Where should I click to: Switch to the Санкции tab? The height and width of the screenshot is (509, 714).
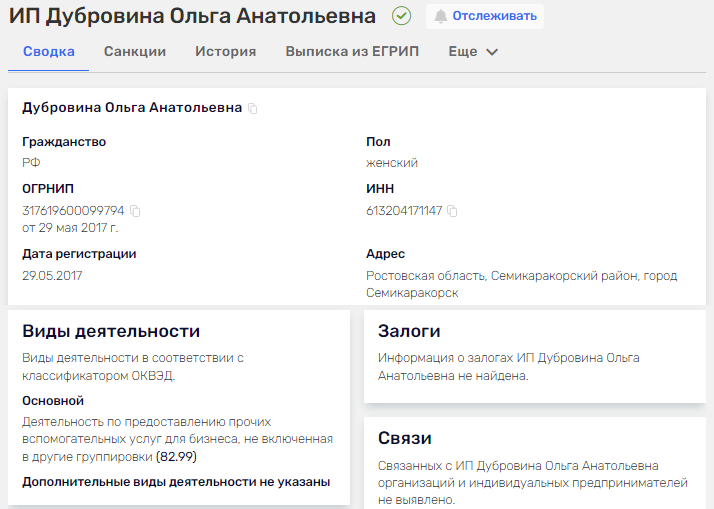135,52
